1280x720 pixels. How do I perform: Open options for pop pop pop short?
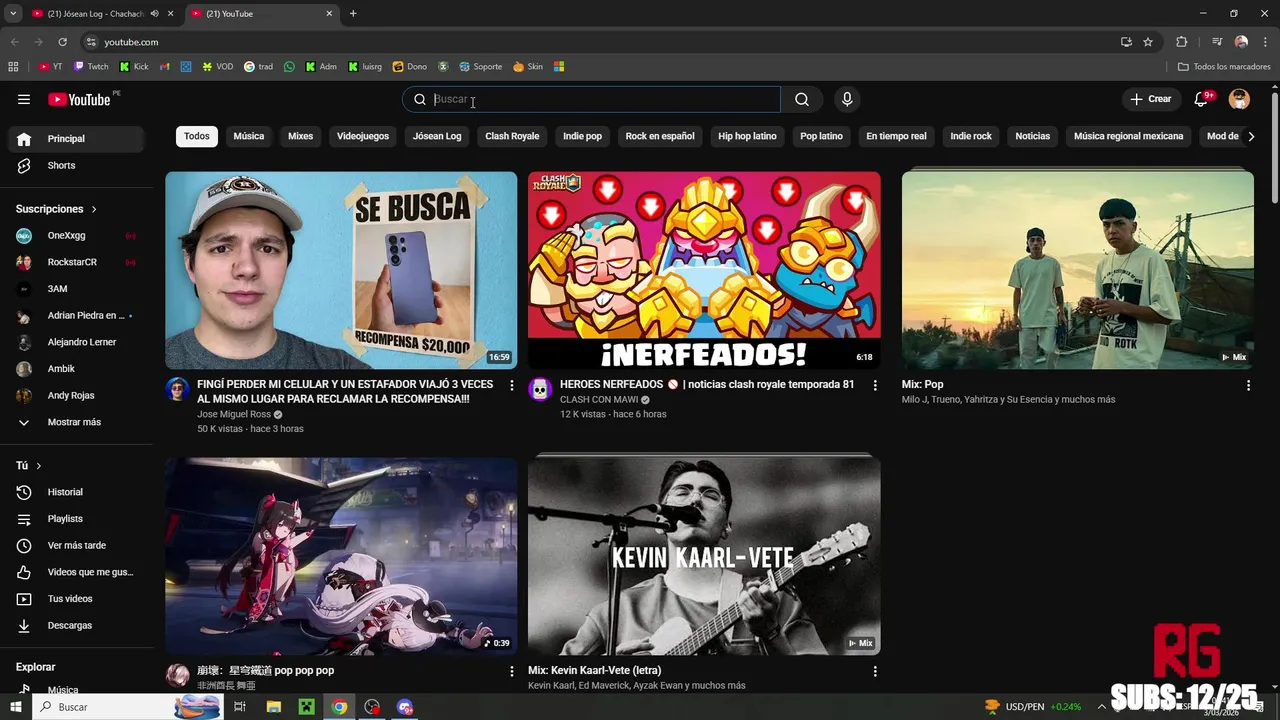click(x=512, y=671)
